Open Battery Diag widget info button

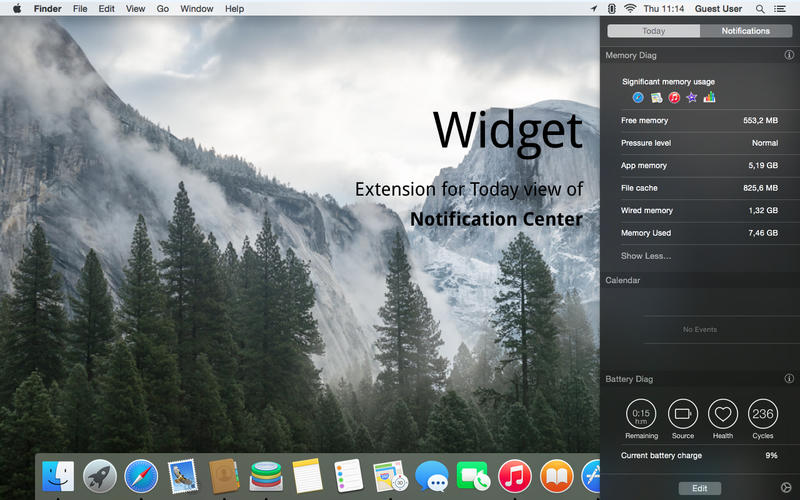(789, 379)
